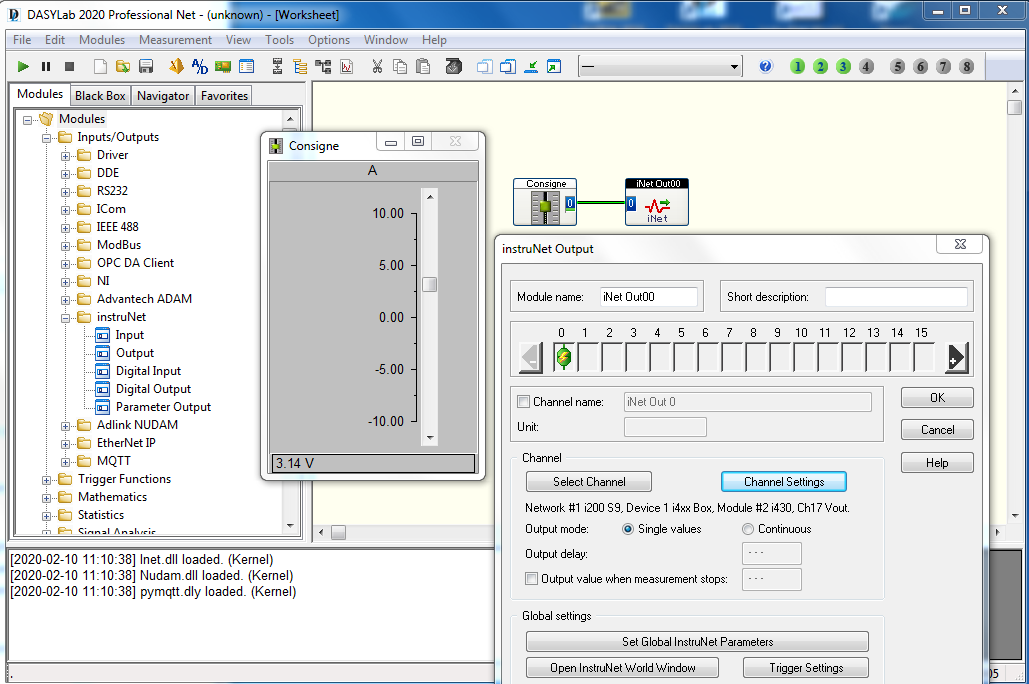Open the toolbar combo box dropdown
The height and width of the screenshot is (684, 1029).
point(734,66)
